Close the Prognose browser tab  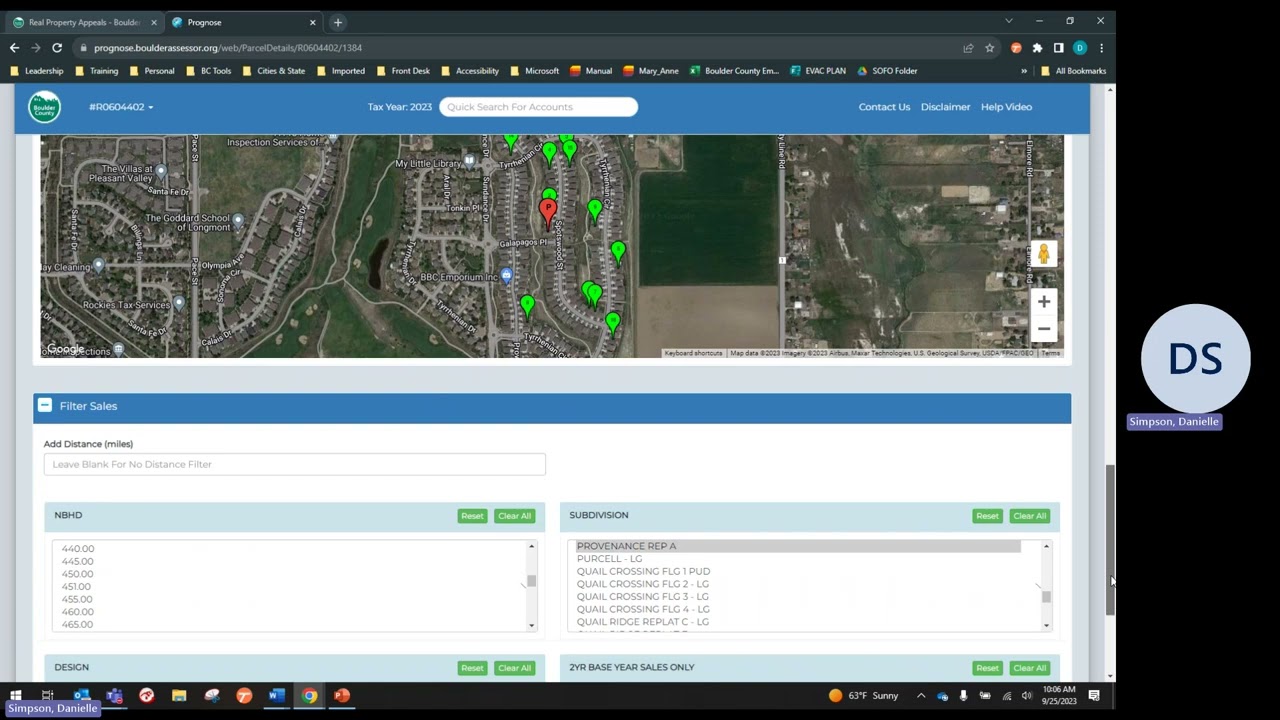click(x=313, y=22)
